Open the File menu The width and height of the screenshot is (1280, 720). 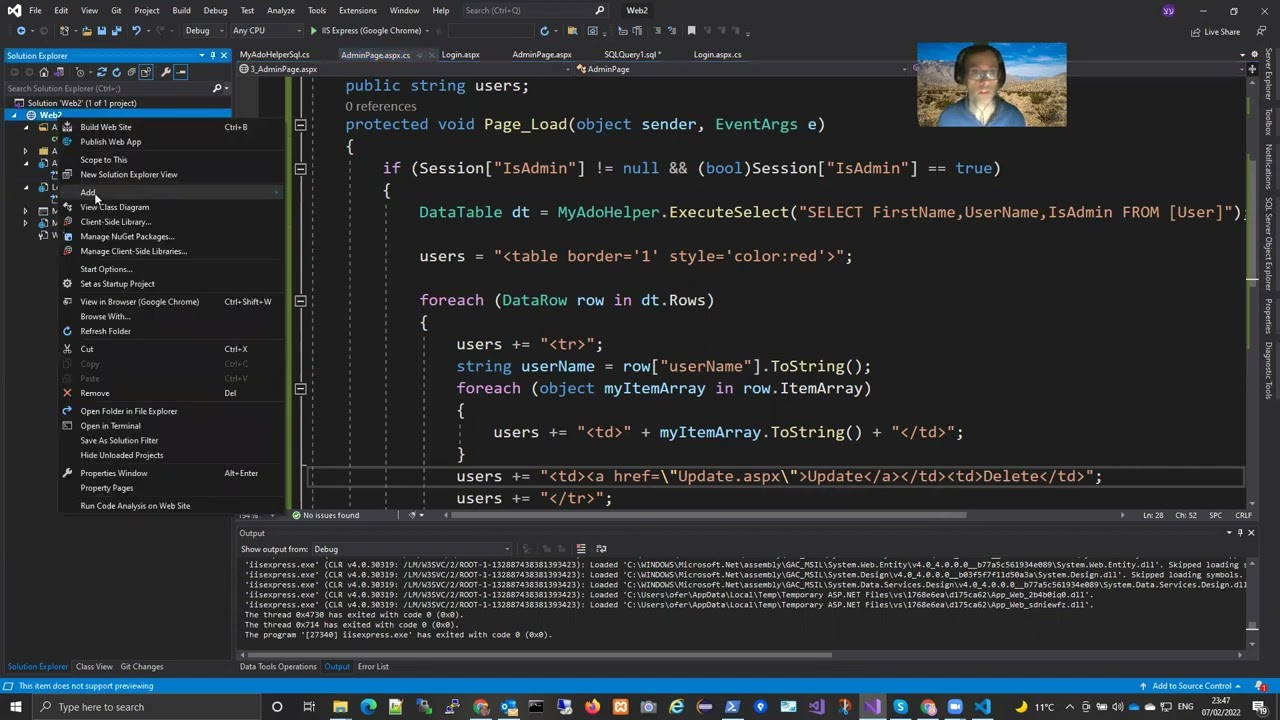click(x=35, y=11)
